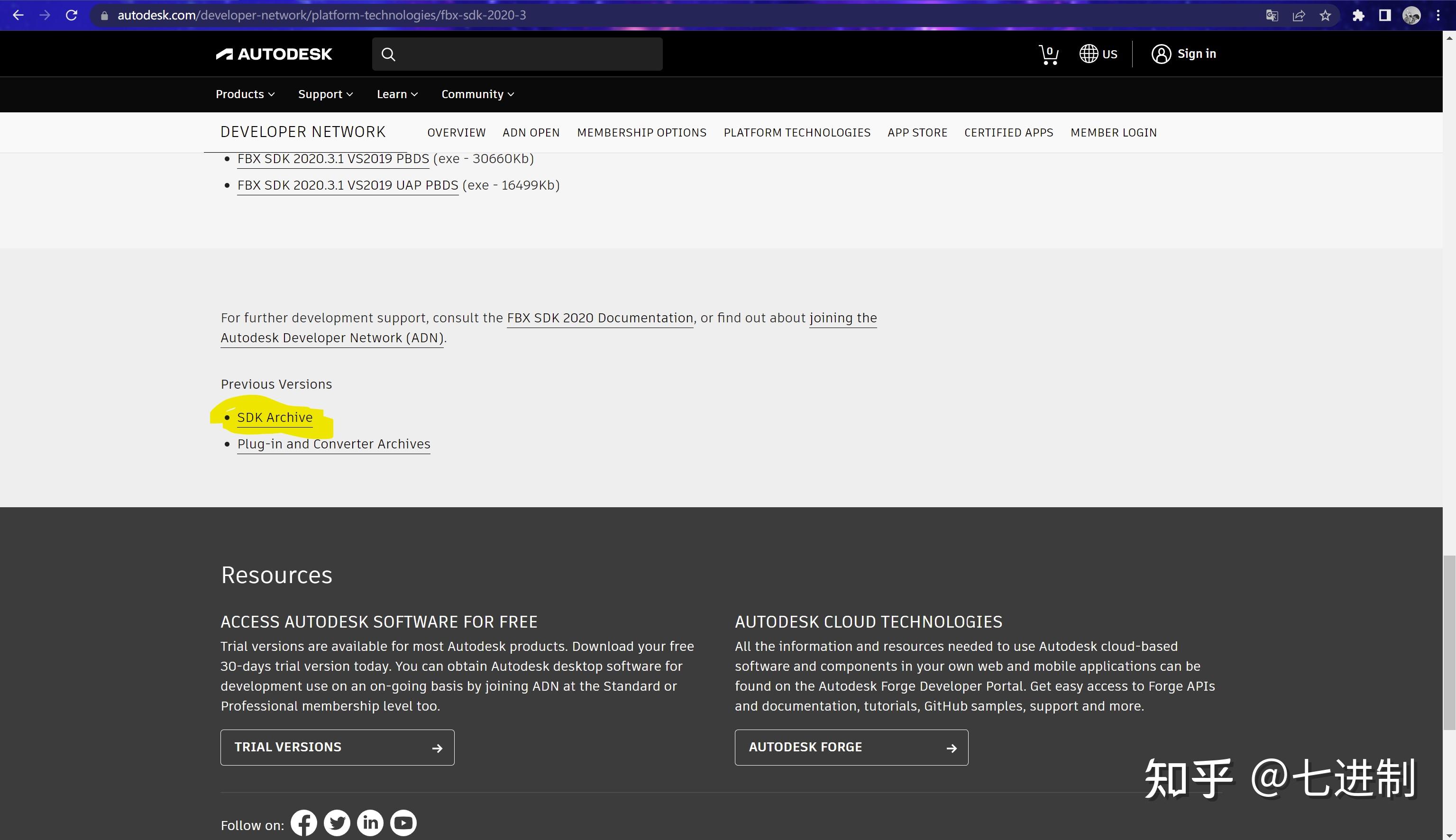Click the Facebook follow icon
Viewport: 1456px width, 840px height.
(x=303, y=822)
